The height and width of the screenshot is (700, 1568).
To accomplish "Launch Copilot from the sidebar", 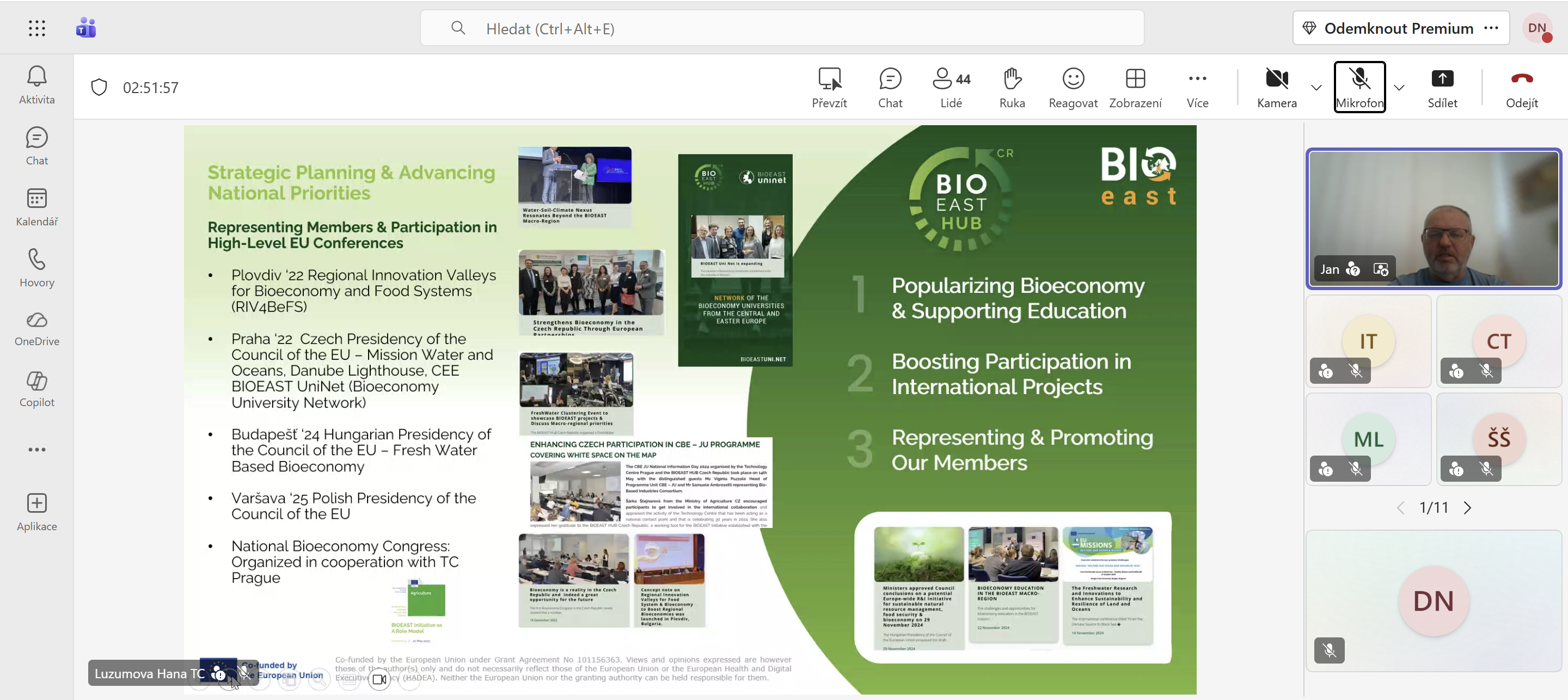I will click(x=36, y=390).
